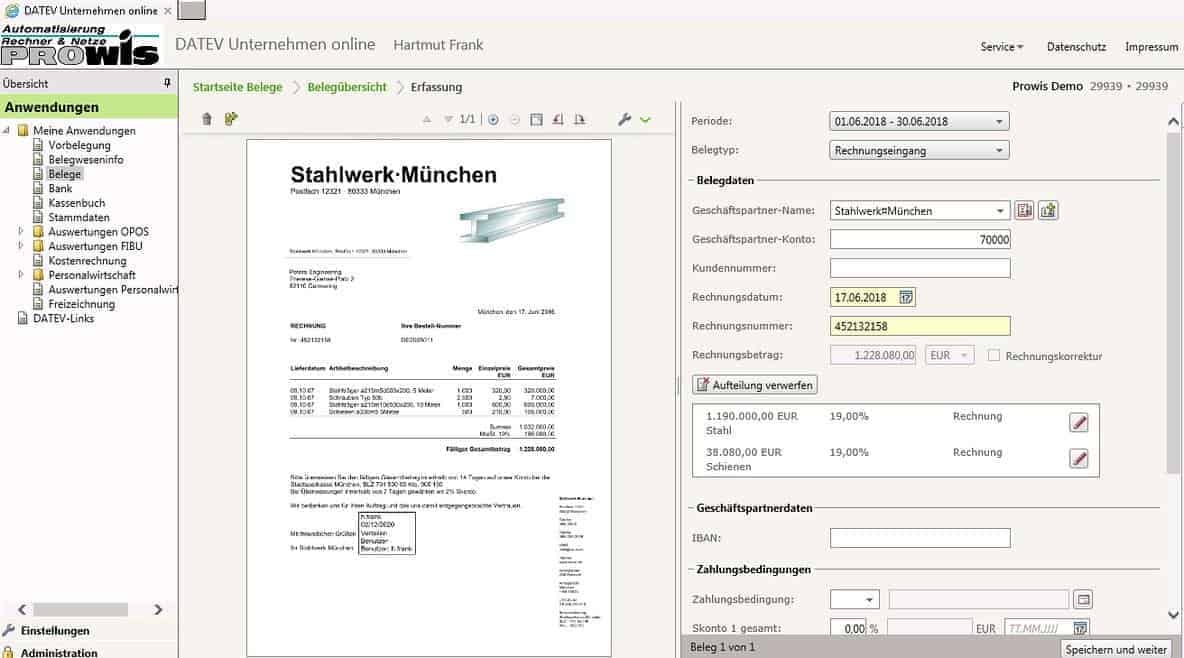The image size is (1184, 658).
Task: Click the form scrollbar down arrow
Action: [1173, 614]
